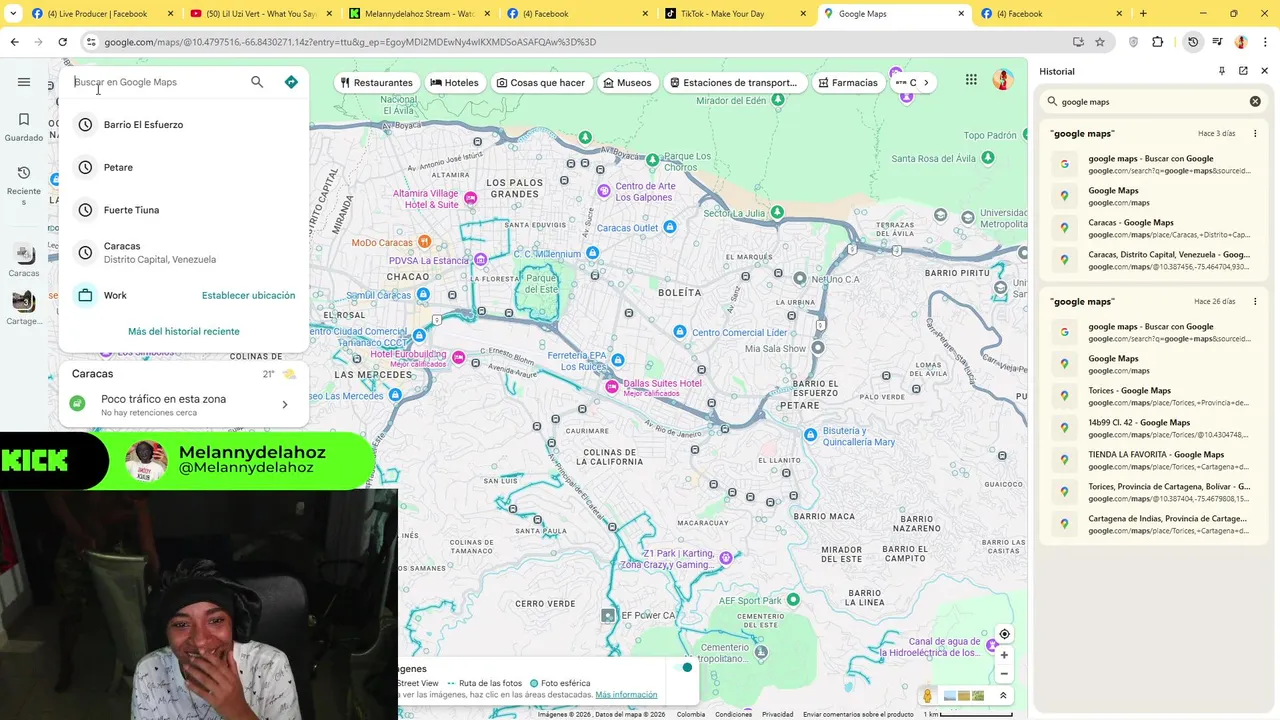The height and width of the screenshot is (720, 1280).
Task: Switch to the Lil Uzi Vert YouTube tab
Action: pos(259,14)
